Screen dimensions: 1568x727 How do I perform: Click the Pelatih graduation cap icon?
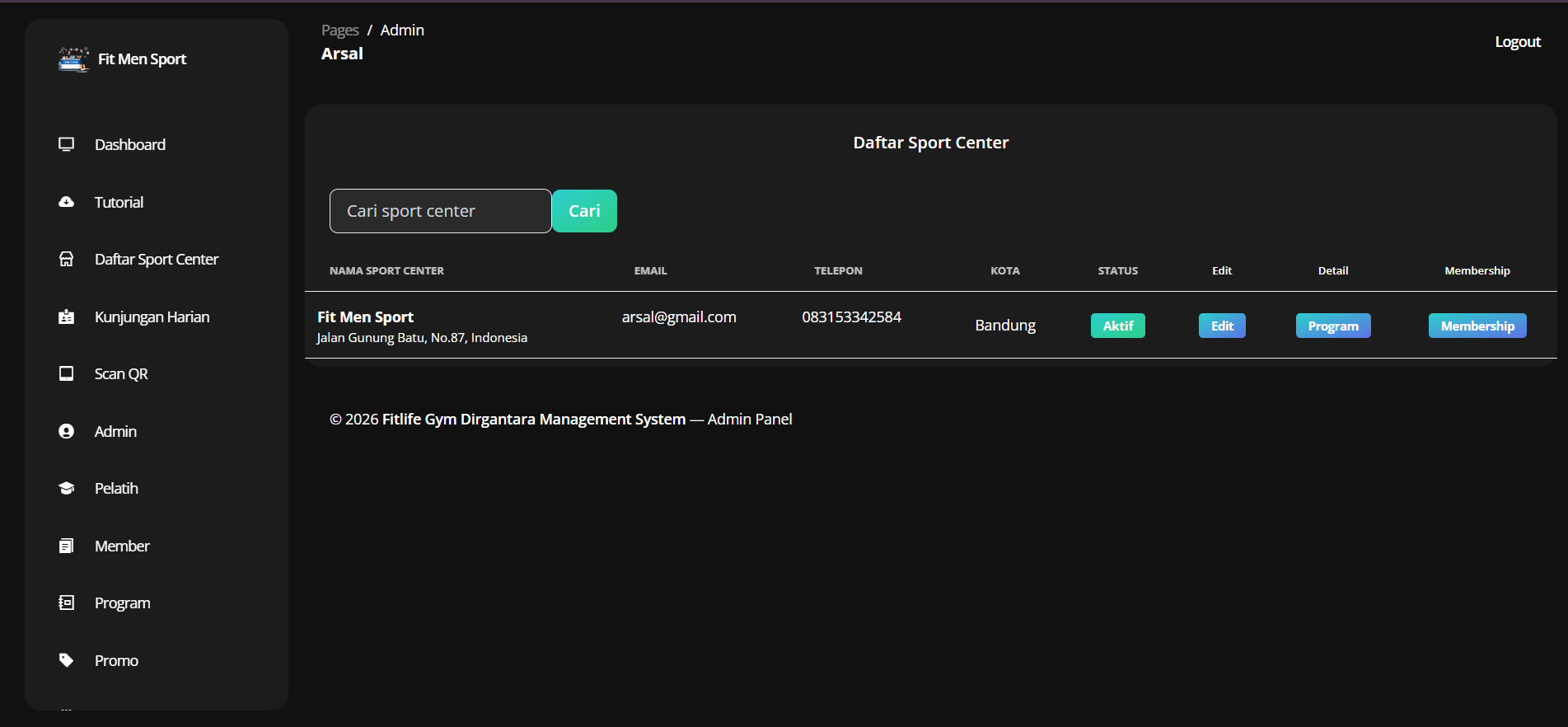[x=67, y=488]
